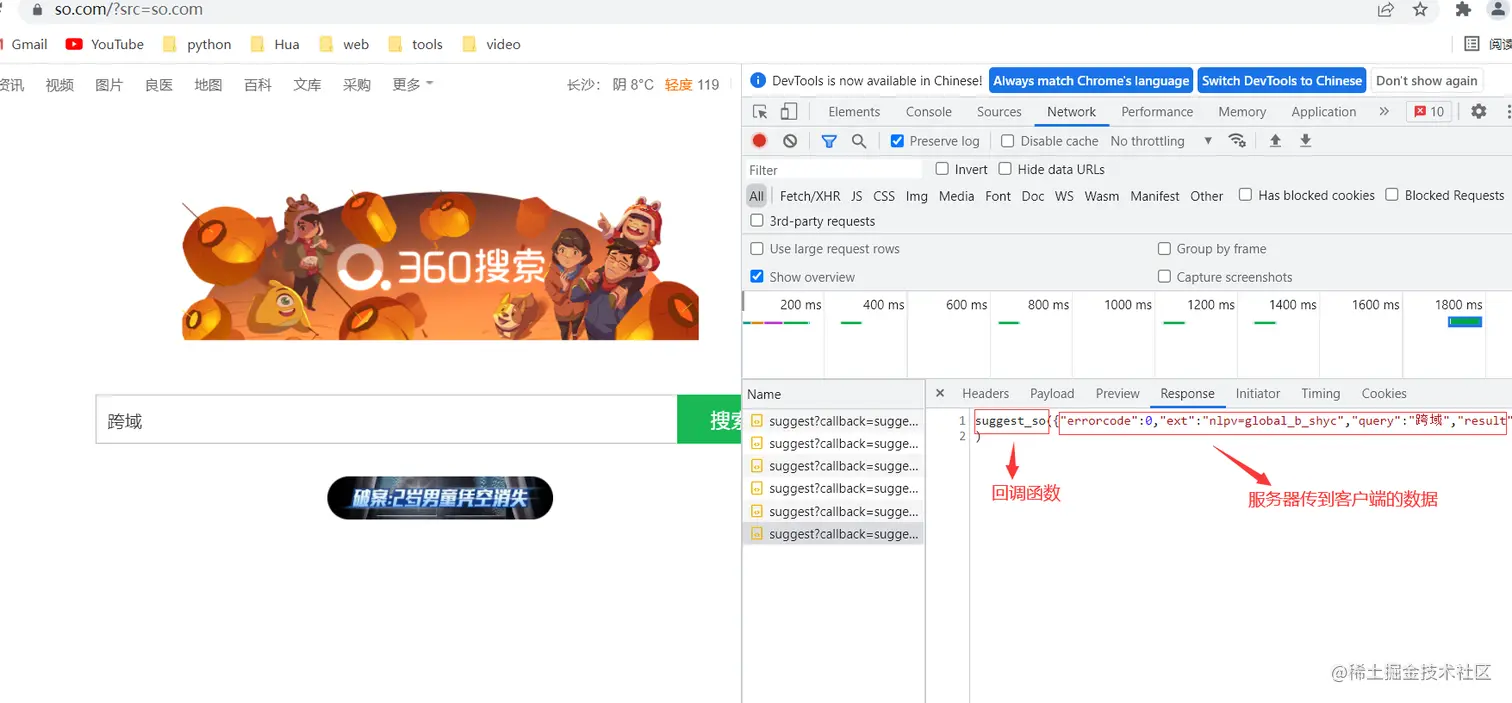
Task: Click the green 搜索 search button
Action: point(709,420)
